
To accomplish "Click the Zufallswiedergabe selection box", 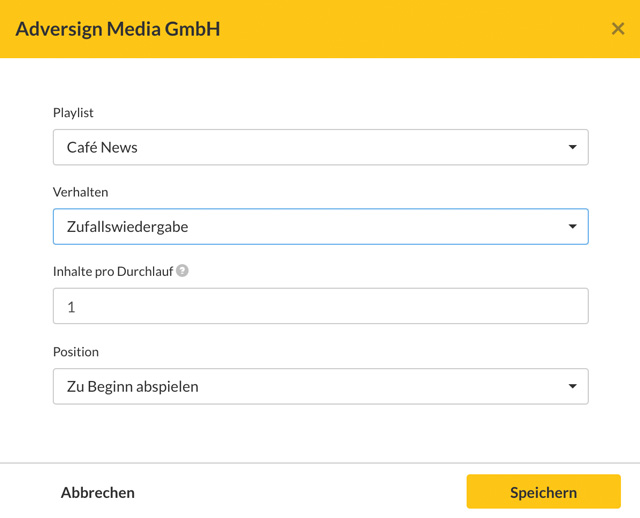I will click(320, 227).
